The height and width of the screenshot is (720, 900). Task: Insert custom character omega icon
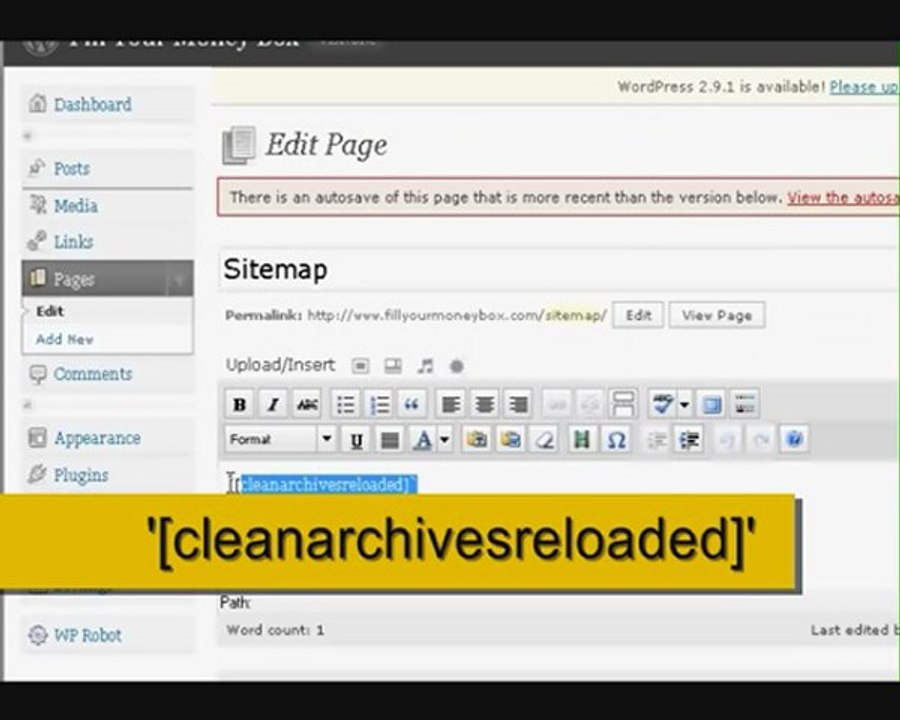[x=616, y=440]
